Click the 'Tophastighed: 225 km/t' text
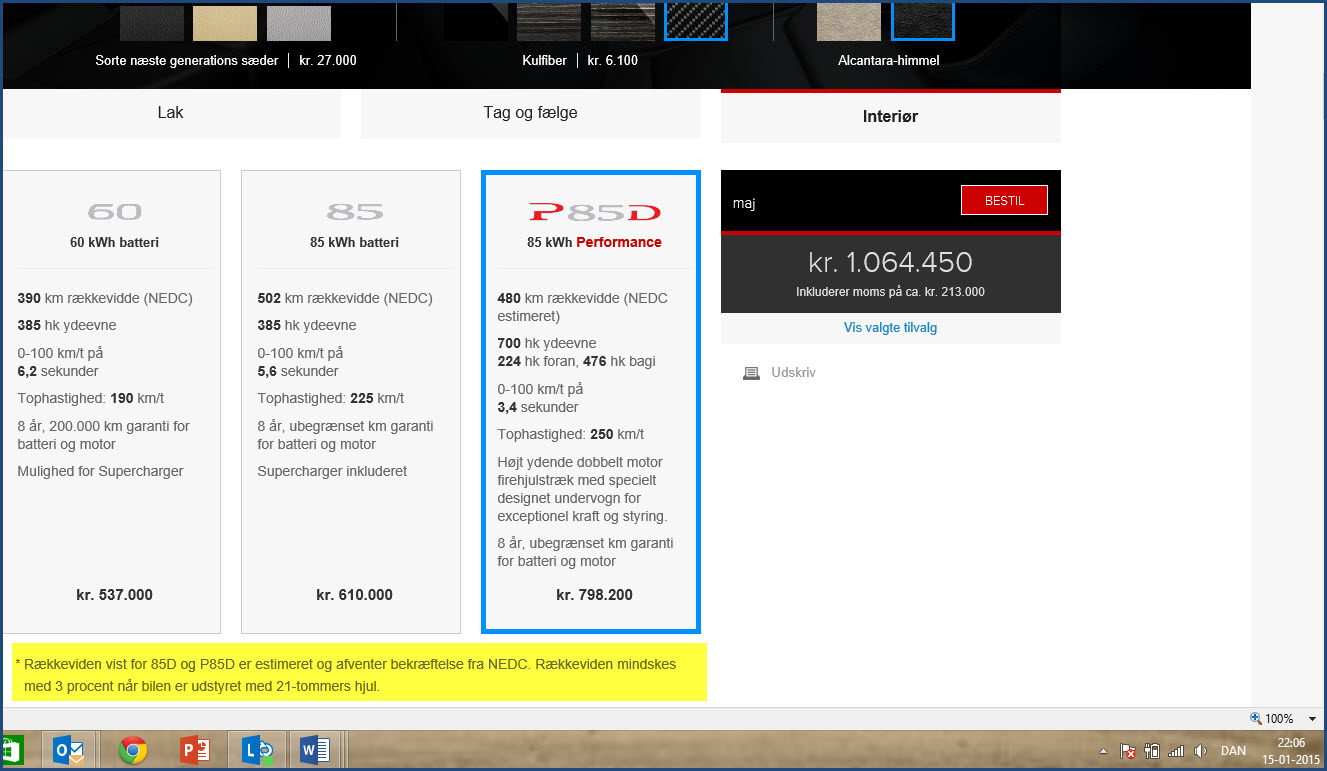 [x=330, y=398]
